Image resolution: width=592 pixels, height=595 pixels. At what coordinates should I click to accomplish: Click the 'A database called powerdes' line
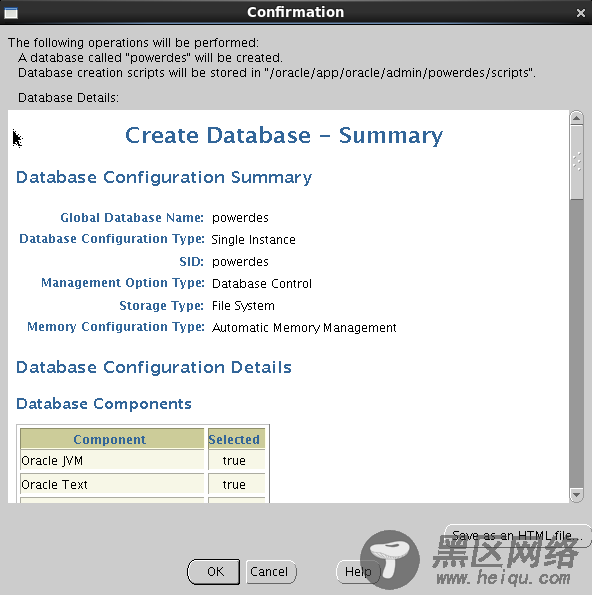(150, 58)
